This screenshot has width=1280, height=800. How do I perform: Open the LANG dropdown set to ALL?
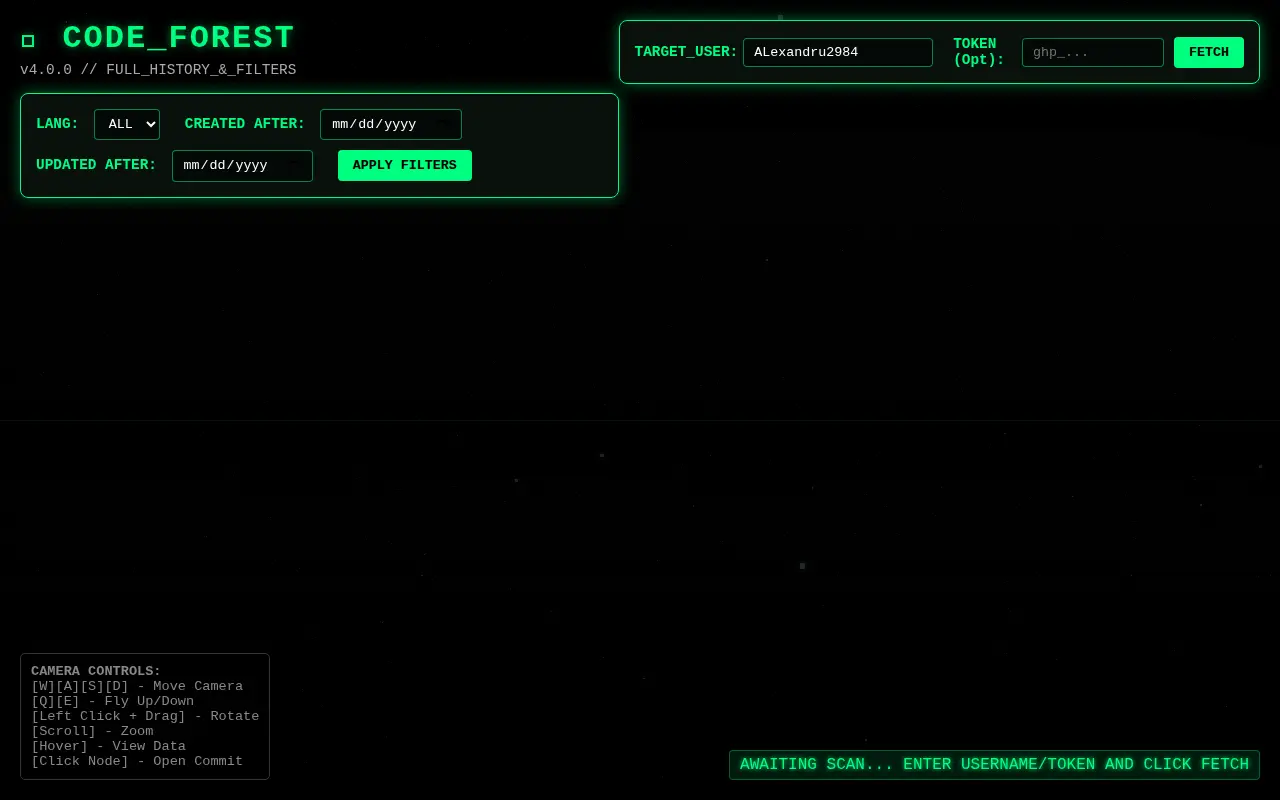(x=127, y=124)
